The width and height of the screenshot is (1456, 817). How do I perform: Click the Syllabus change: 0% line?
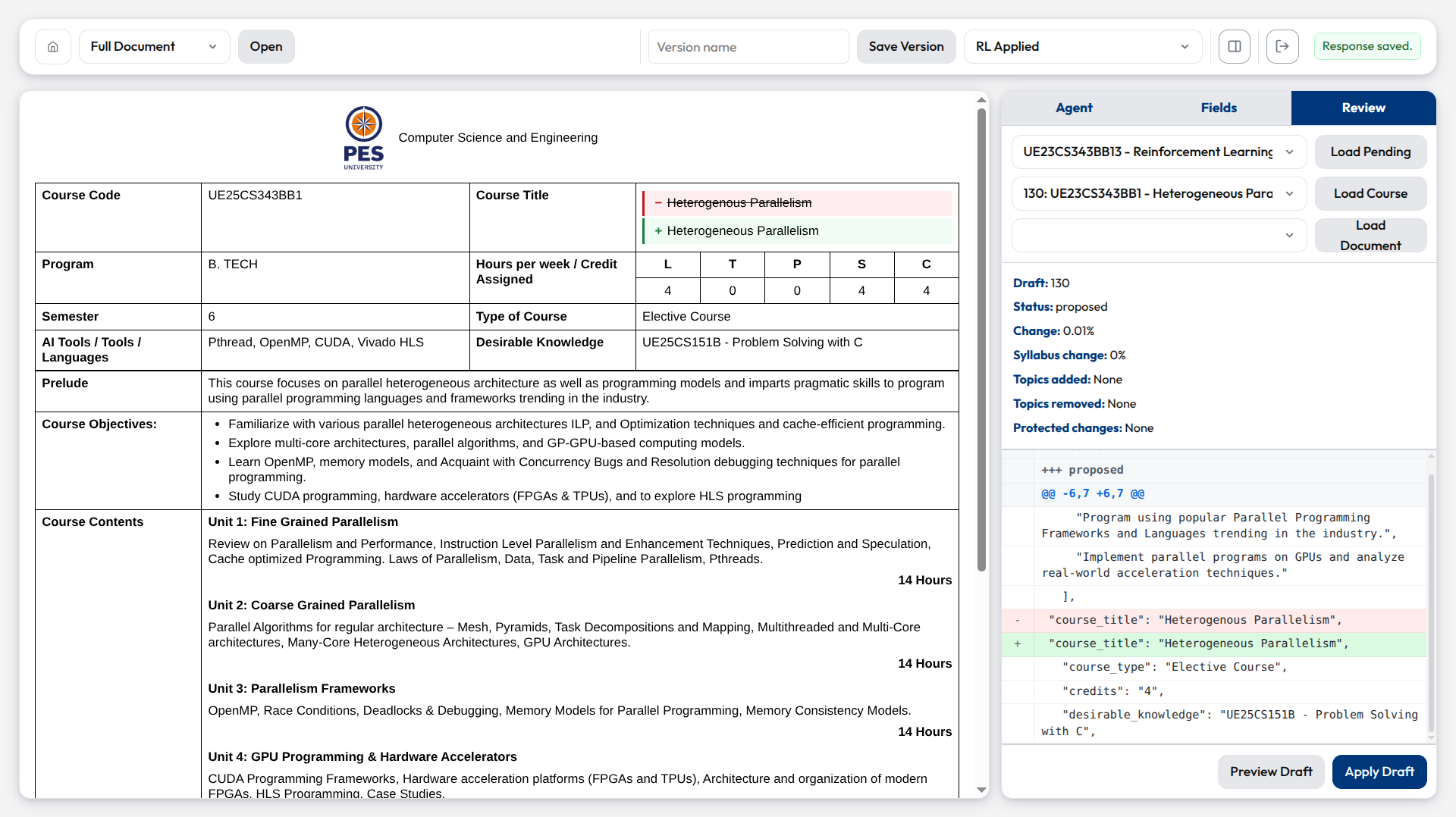click(1069, 355)
